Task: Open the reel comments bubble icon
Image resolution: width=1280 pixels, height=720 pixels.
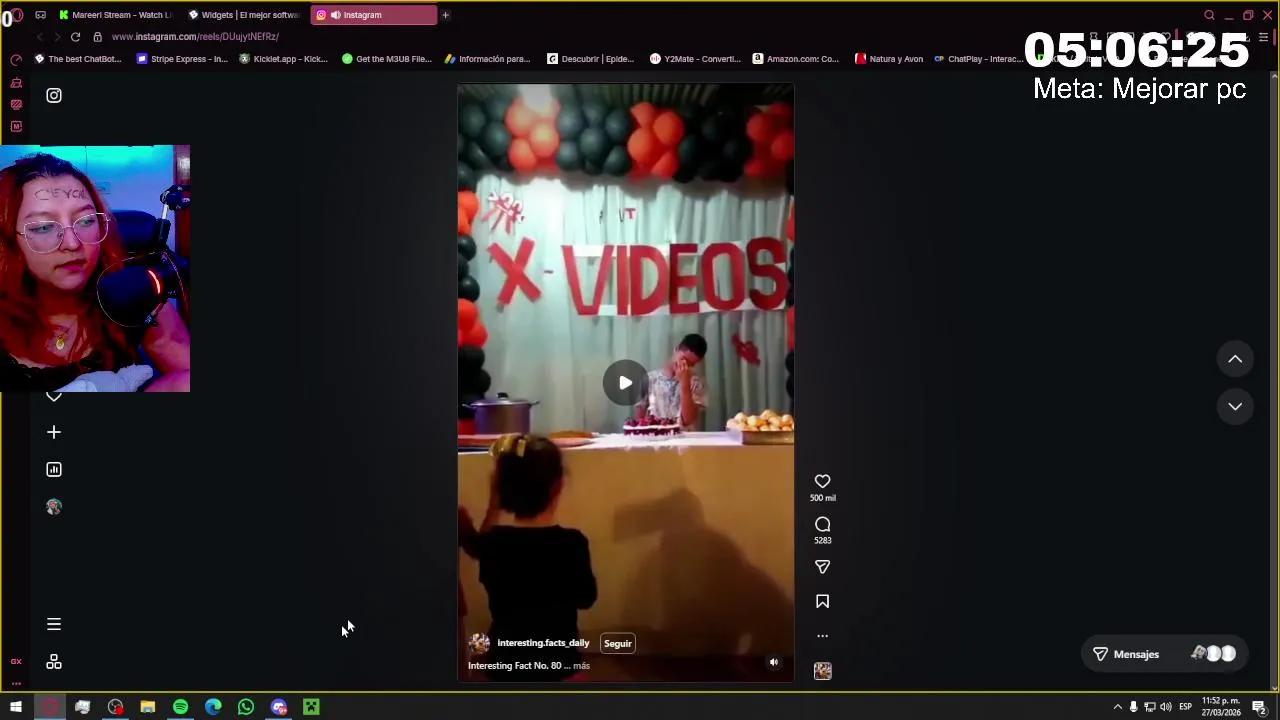Action: [x=822, y=524]
